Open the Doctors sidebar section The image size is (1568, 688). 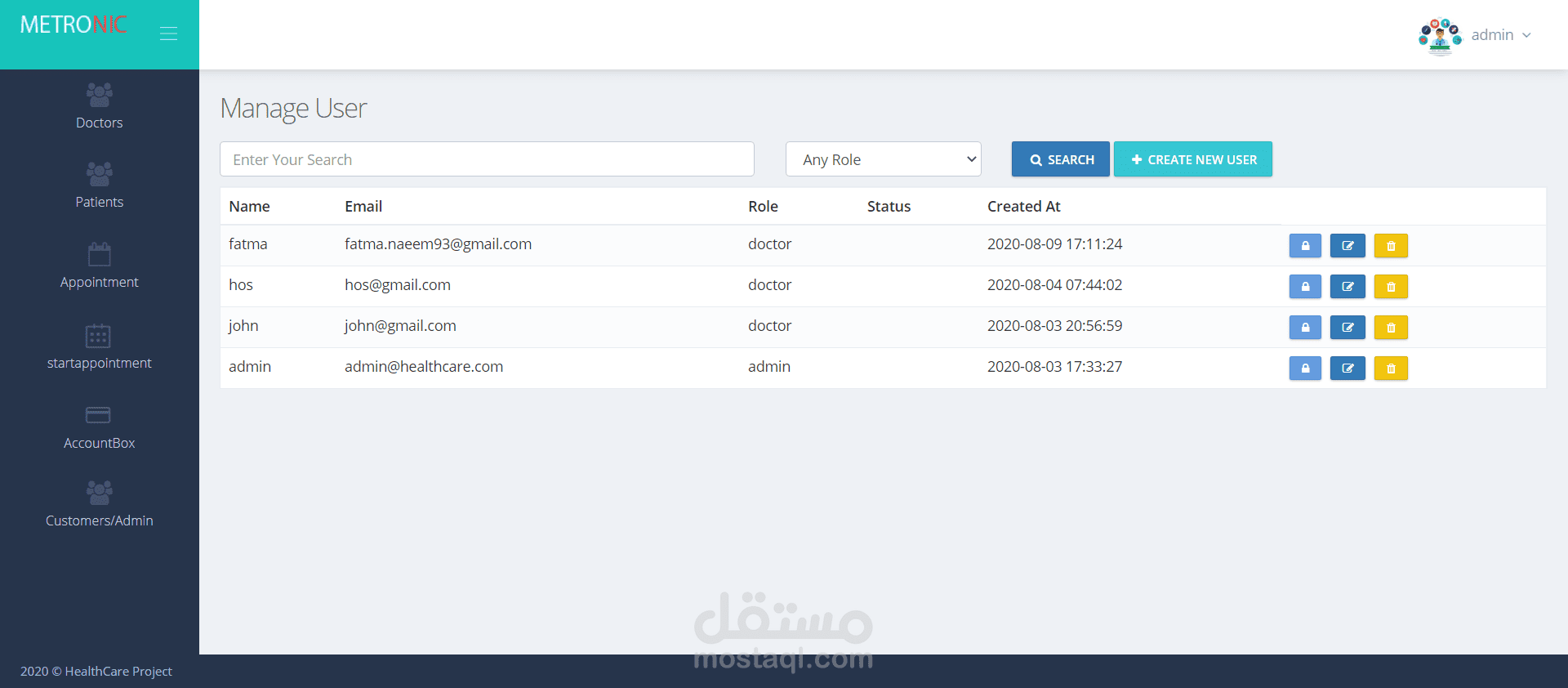pyautogui.click(x=100, y=106)
